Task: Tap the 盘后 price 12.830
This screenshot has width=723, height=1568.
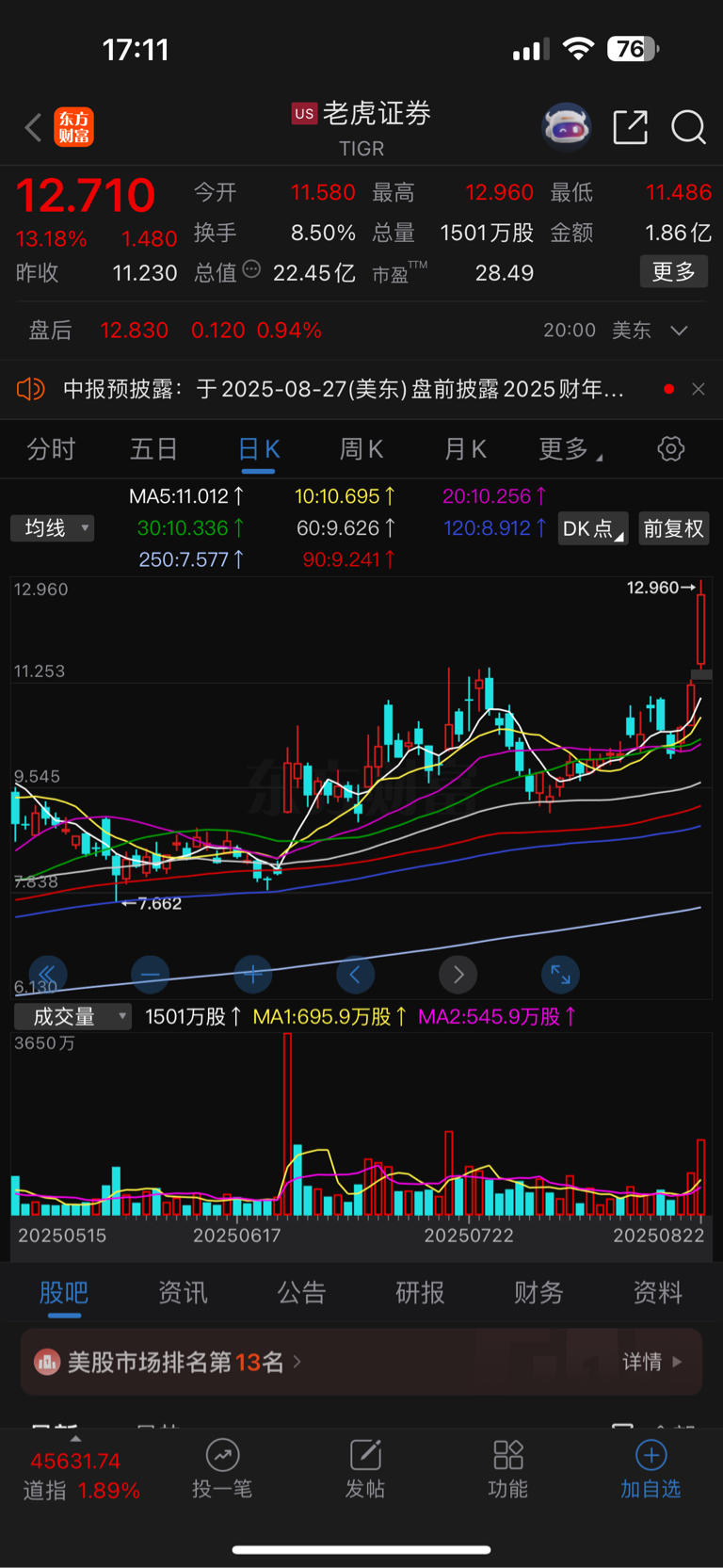Action: coord(134,331)
